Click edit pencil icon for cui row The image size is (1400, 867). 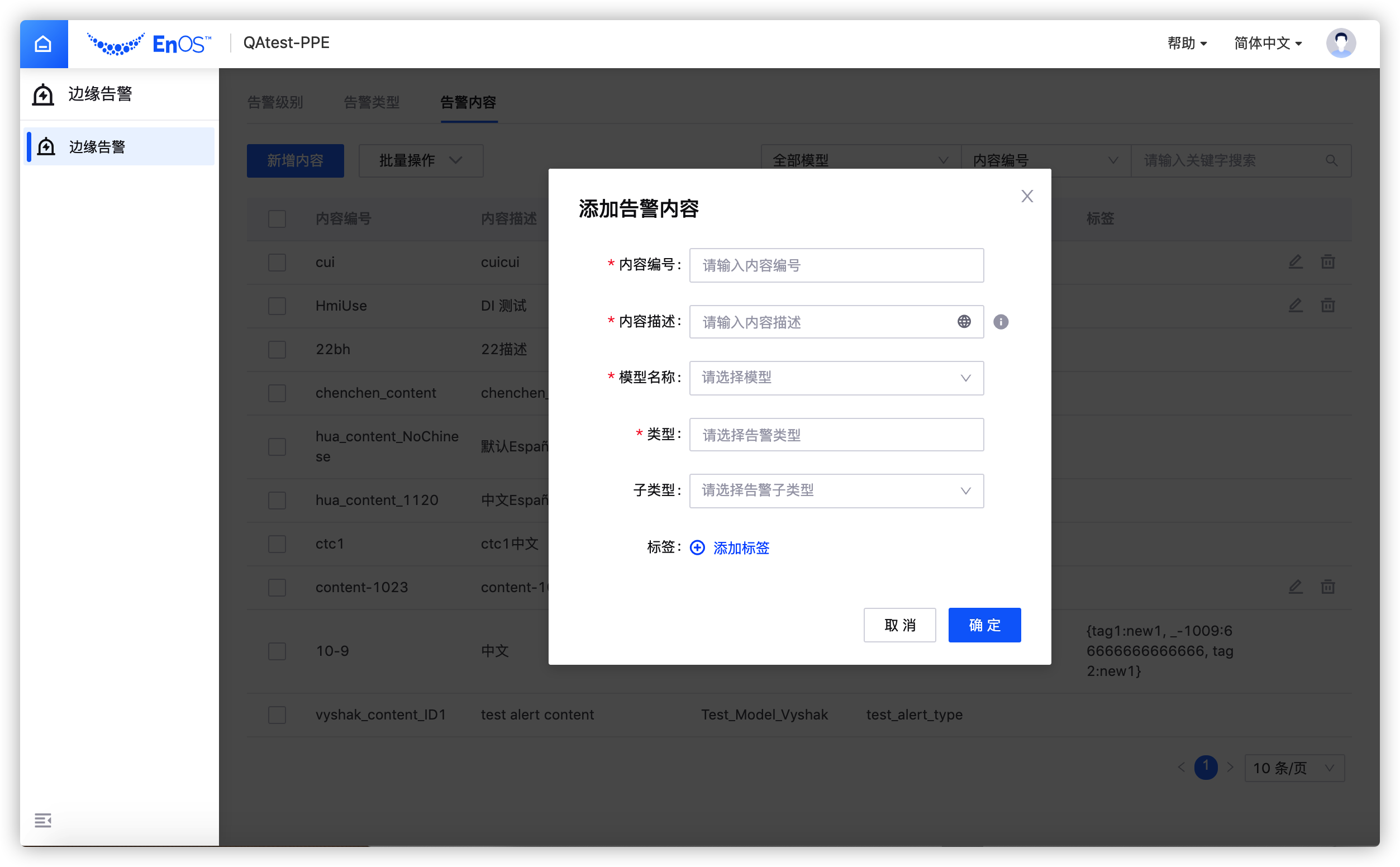click(x=1295, y=262)
